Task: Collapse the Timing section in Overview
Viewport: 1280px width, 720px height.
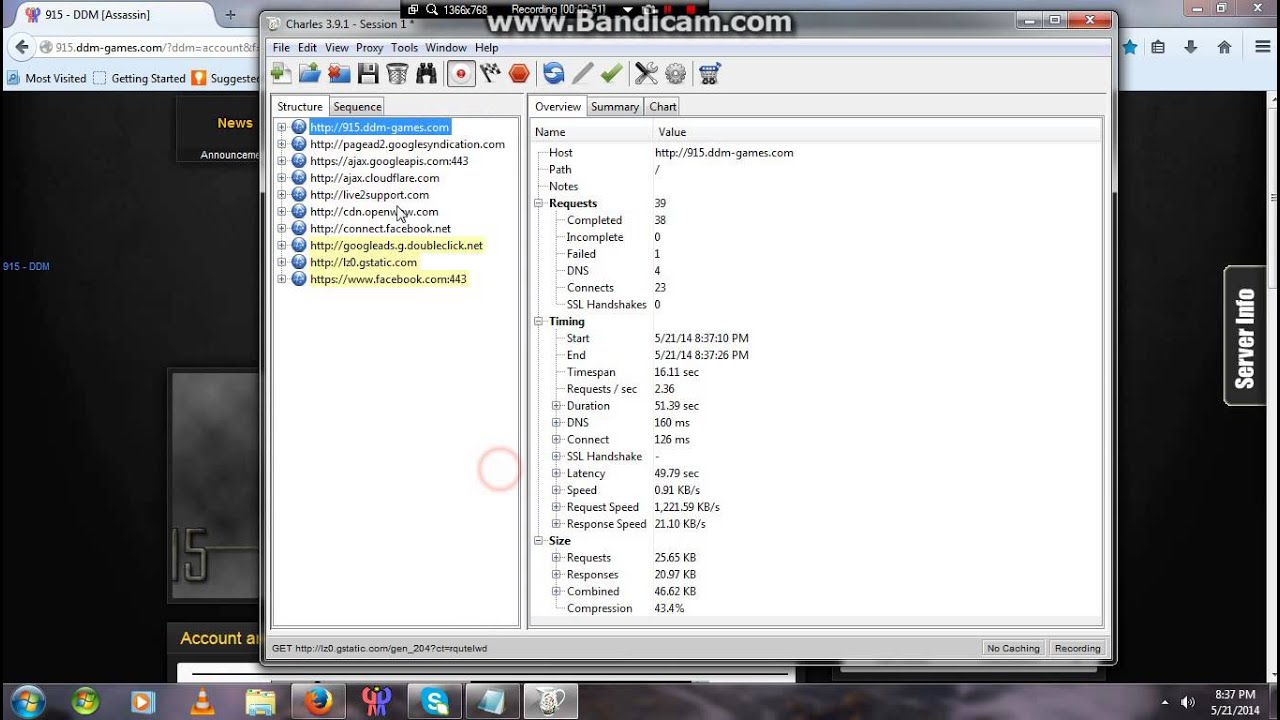Action: pos(539,321)
